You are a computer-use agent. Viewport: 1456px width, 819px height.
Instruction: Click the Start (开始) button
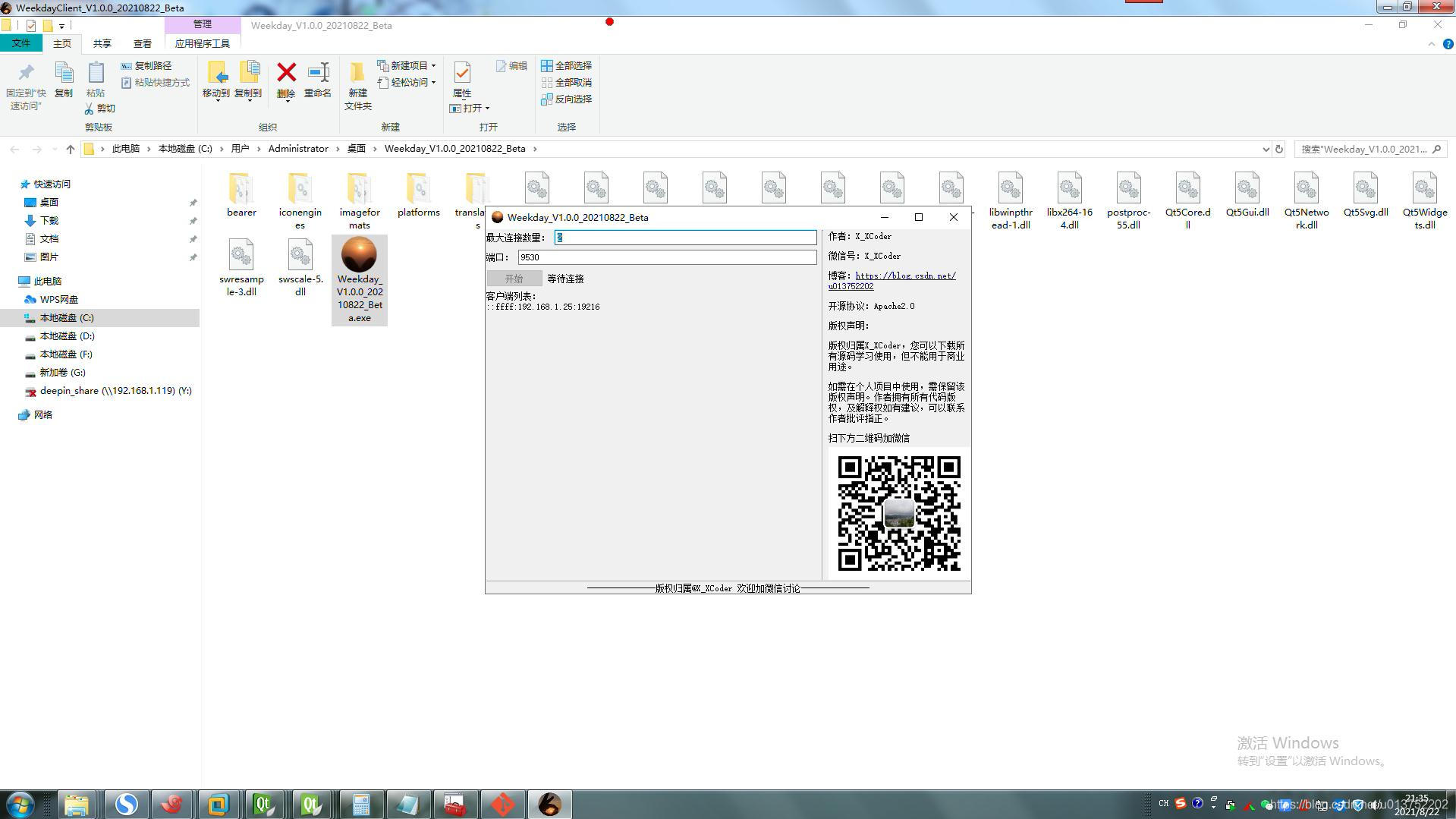[x=514, y=279]
